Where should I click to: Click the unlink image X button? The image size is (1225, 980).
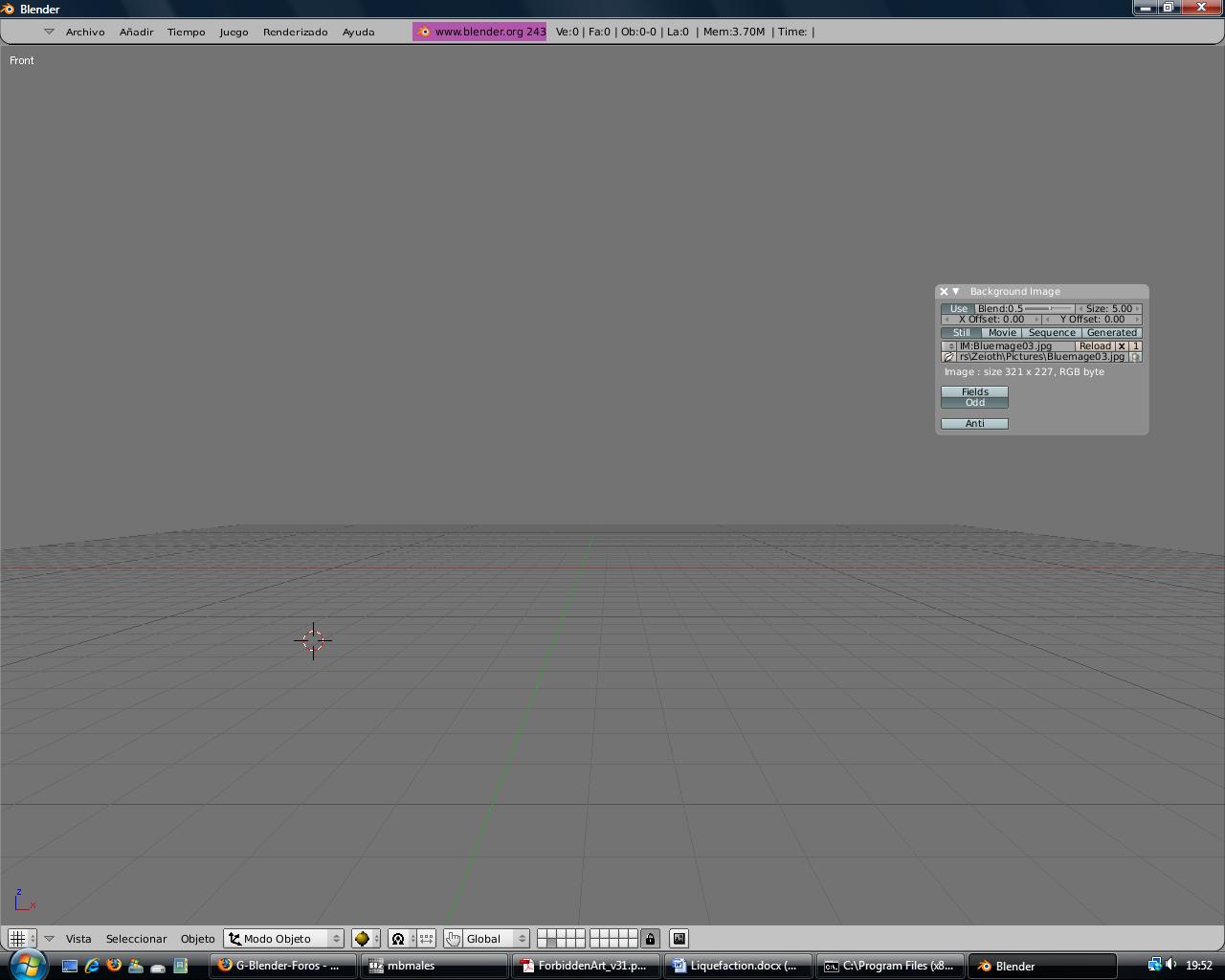tap(1122, 346)
